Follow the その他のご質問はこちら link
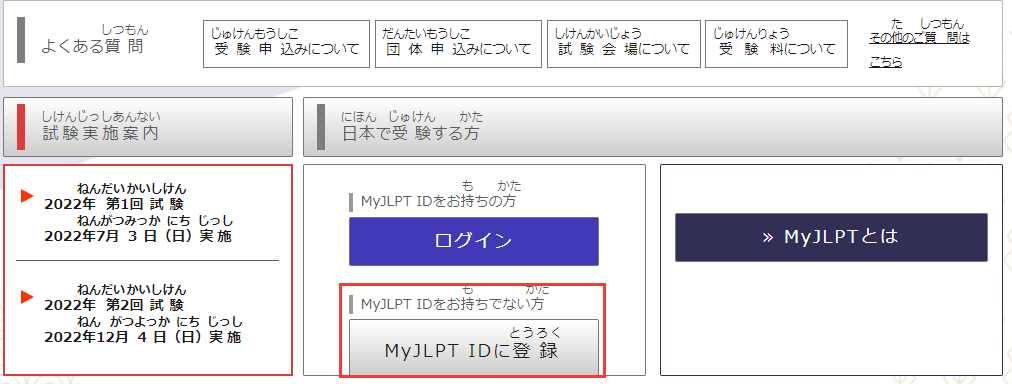Image resolution: width=1012 pixels, height=384 pixels. [x=919, y=44]
